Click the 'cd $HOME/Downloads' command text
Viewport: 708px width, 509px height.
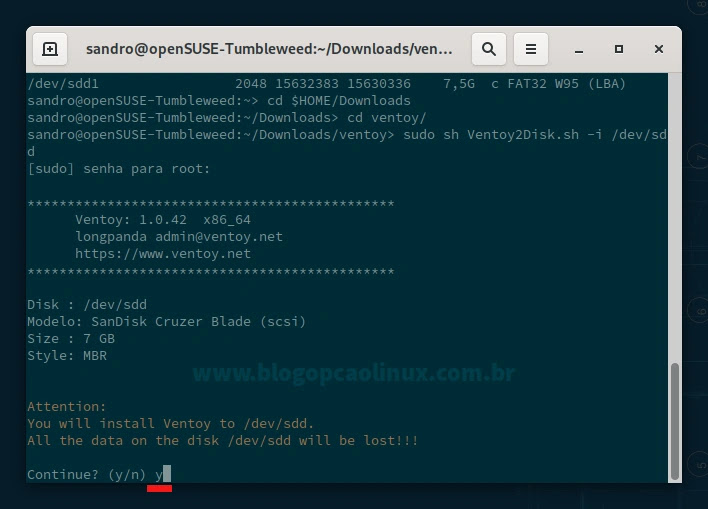pyautogui.click(x=339, y=101)
